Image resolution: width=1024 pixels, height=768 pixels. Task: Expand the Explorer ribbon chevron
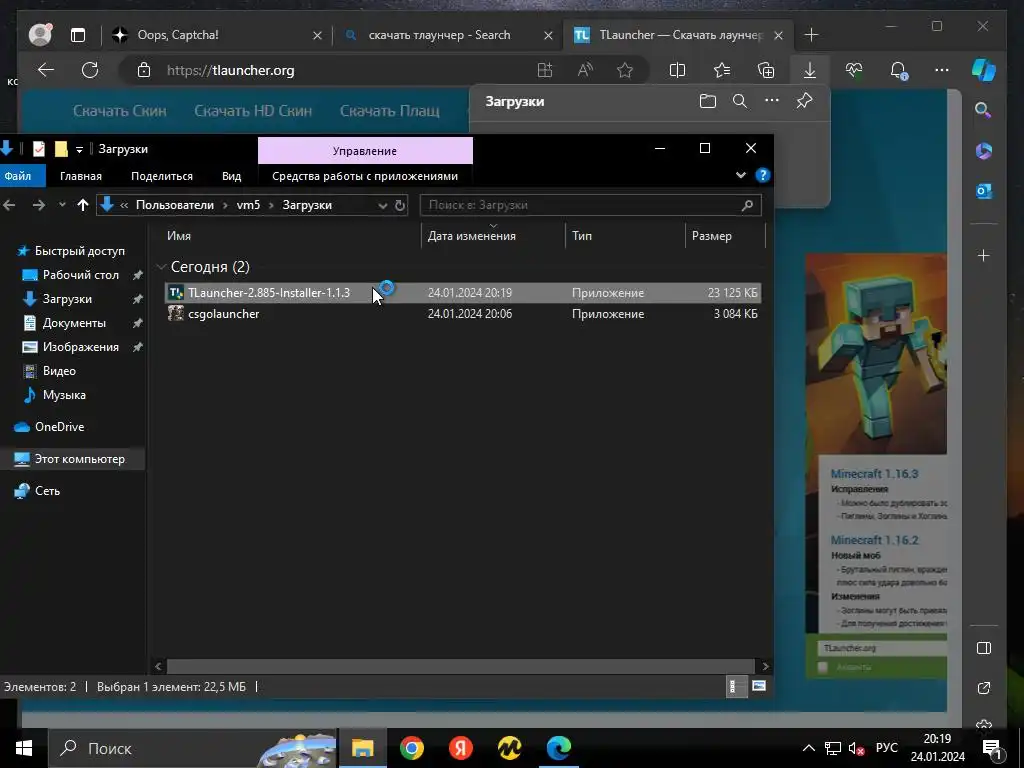point(741,175)
